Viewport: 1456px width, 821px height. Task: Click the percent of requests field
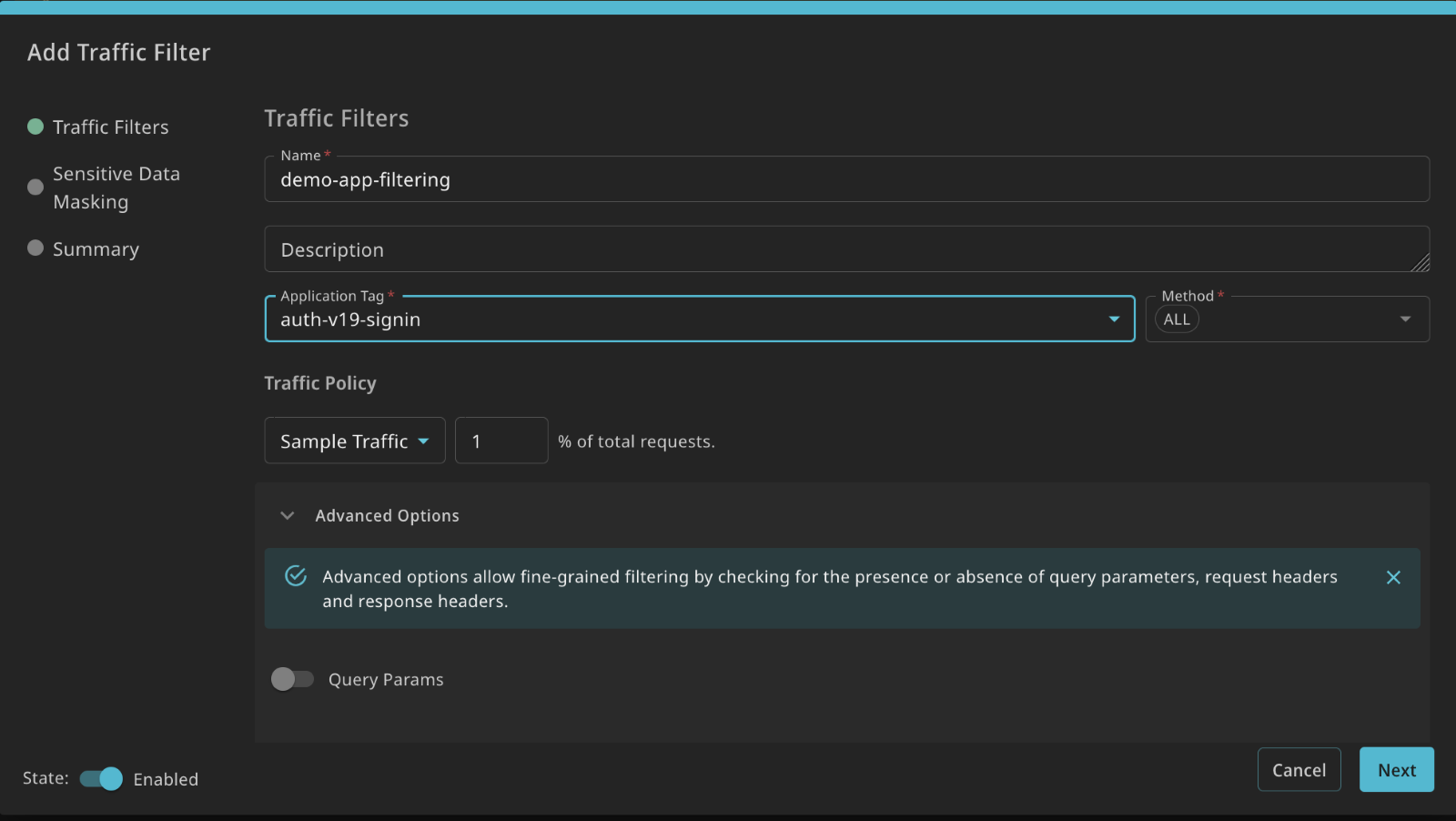pos(501,441)
